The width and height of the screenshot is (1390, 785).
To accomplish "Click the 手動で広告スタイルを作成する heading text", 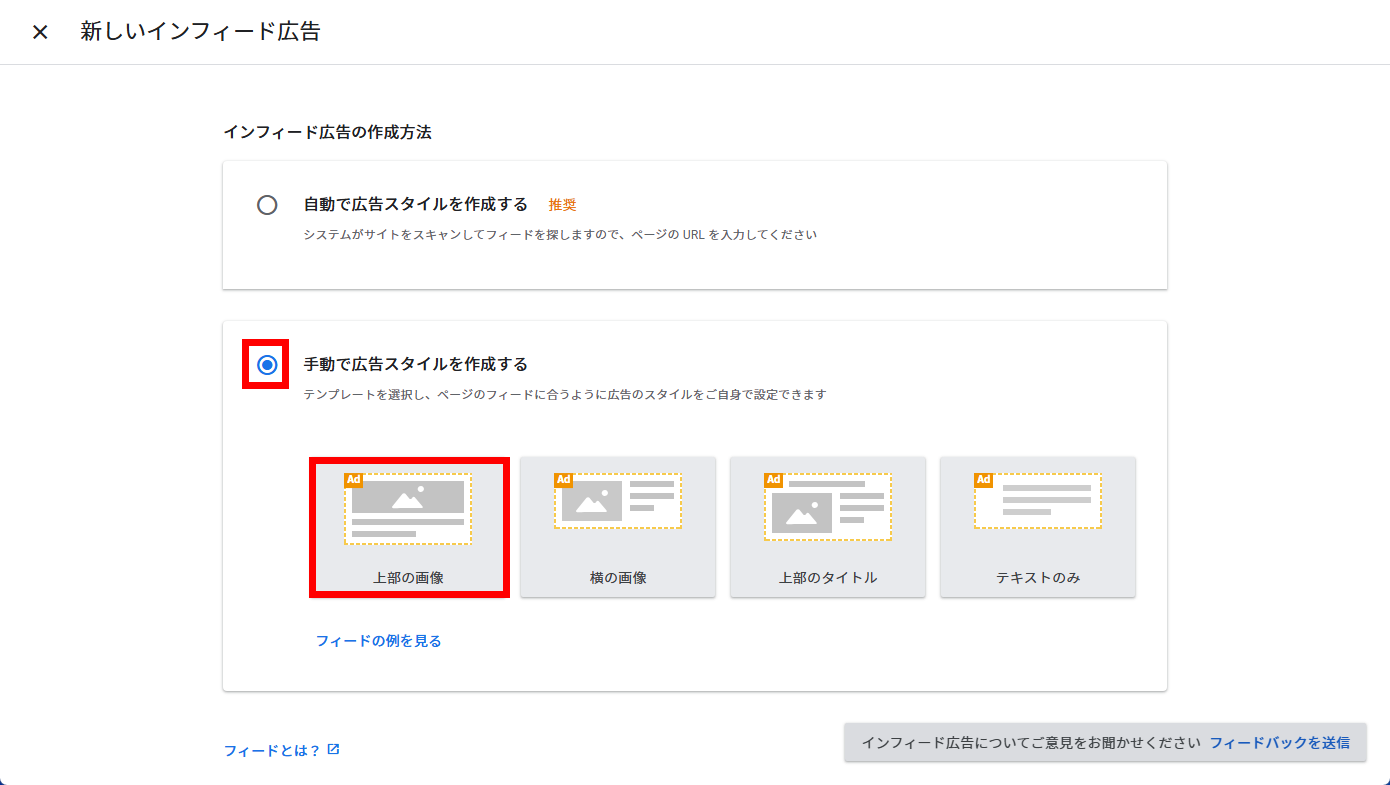I will pyautogui.click(x=415, y=364).
